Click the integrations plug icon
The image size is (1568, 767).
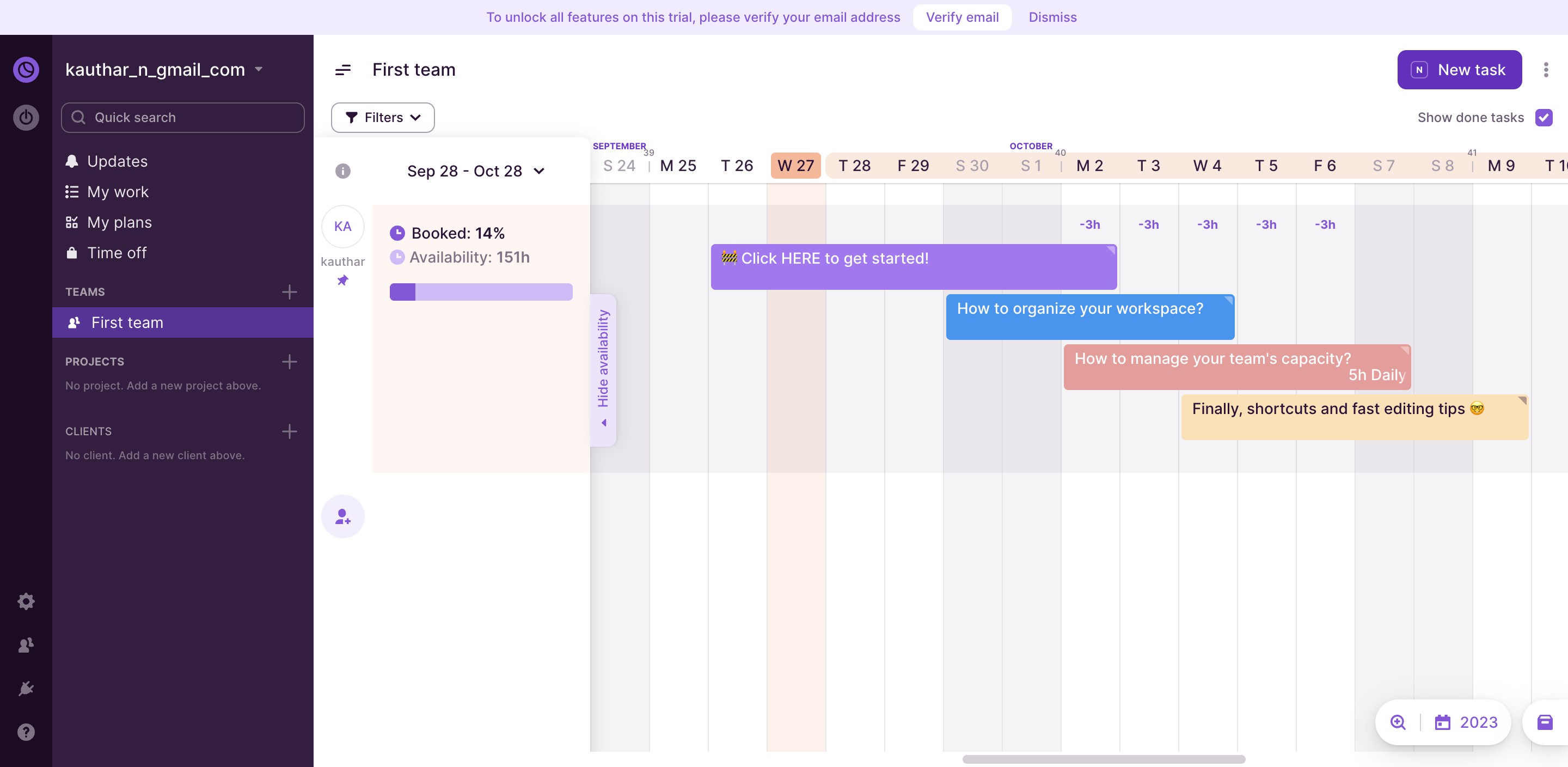pos(26,689)
